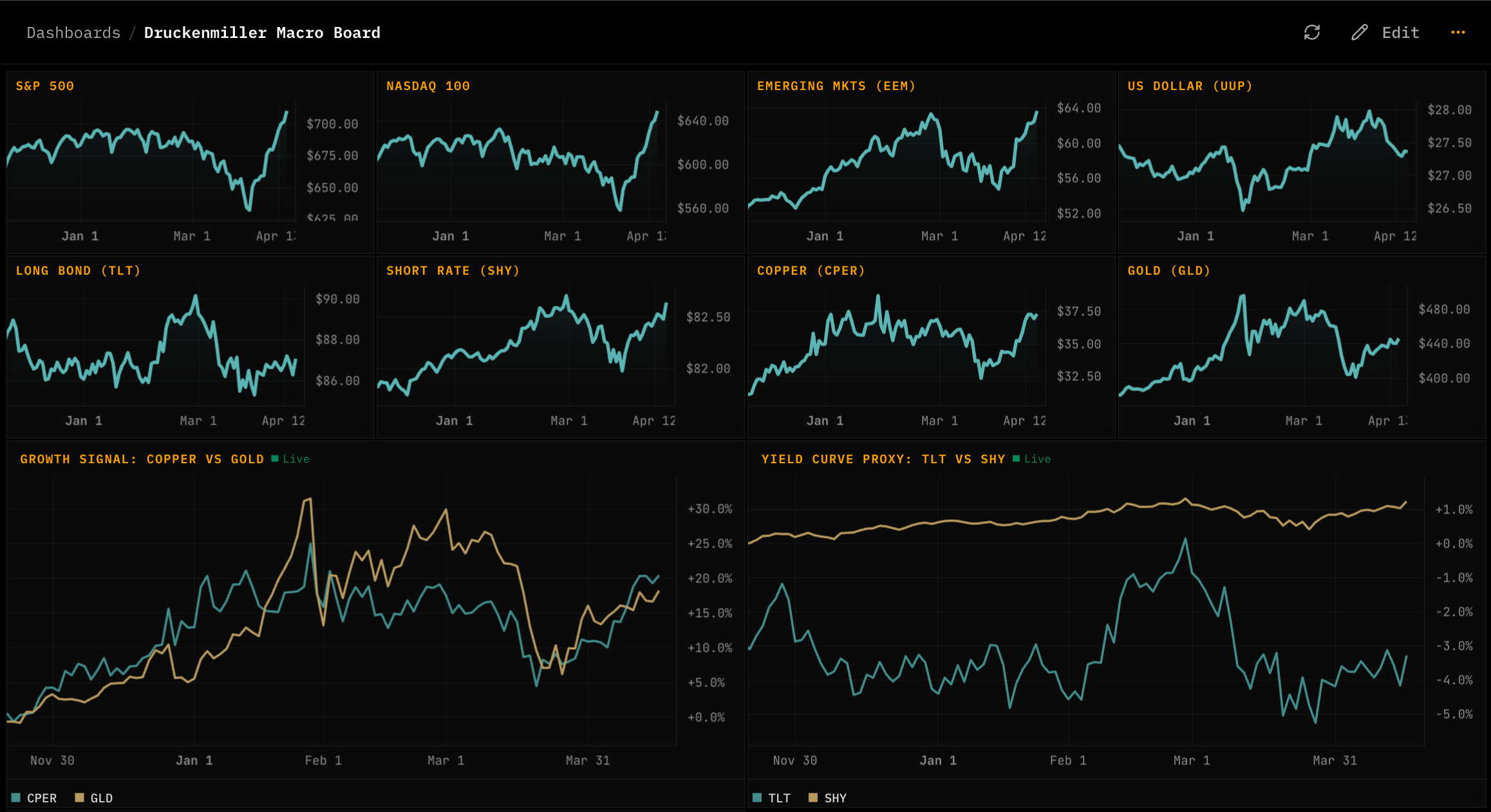This screenshot has height=812, width=1491.
Task: Click the pencil icon to edit the board
Action: pos(1359,32)
